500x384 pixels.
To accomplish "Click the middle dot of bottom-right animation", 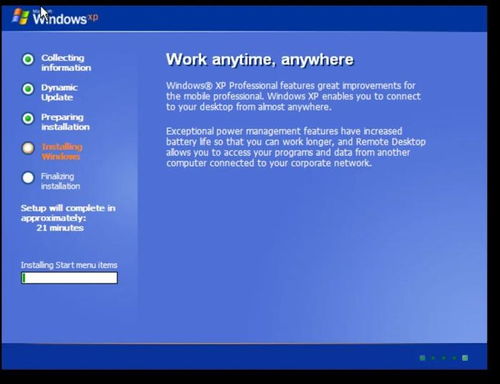I will (444, 358).
